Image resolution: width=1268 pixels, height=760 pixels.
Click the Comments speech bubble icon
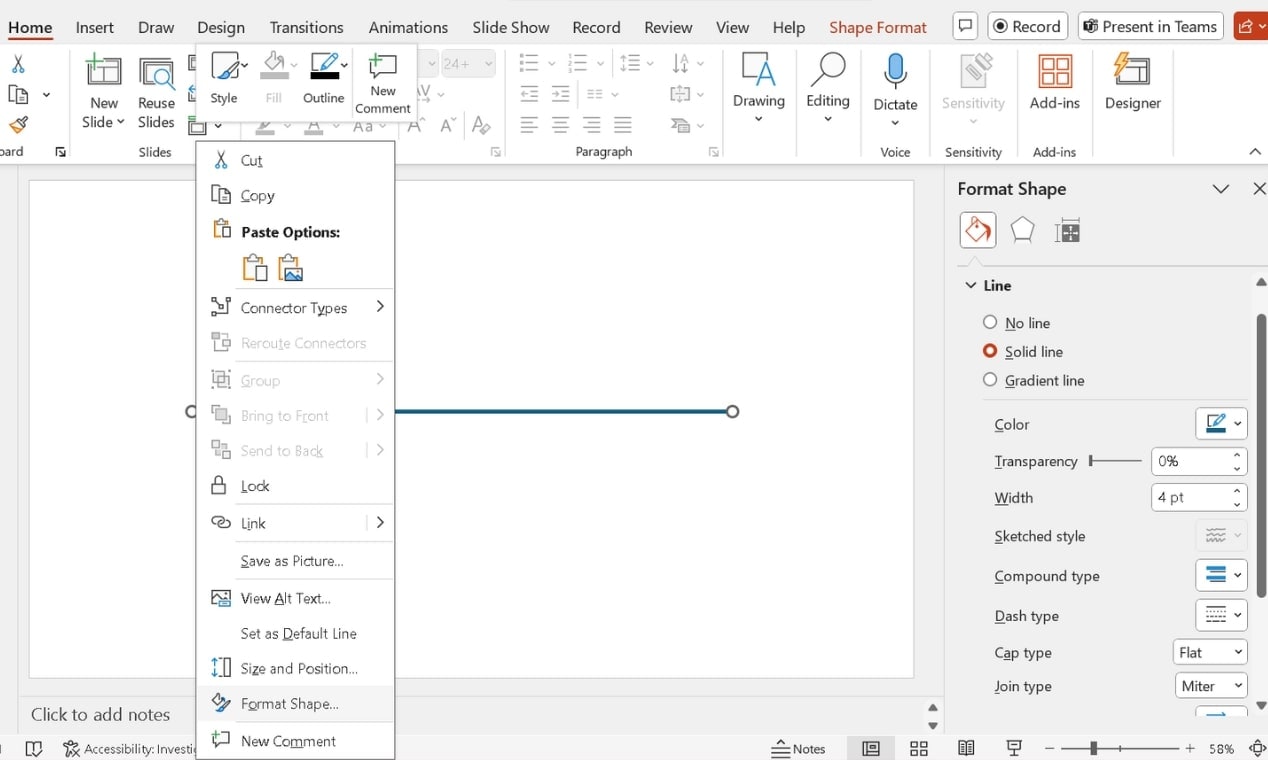pyautogui.click(x=965, y=27)
